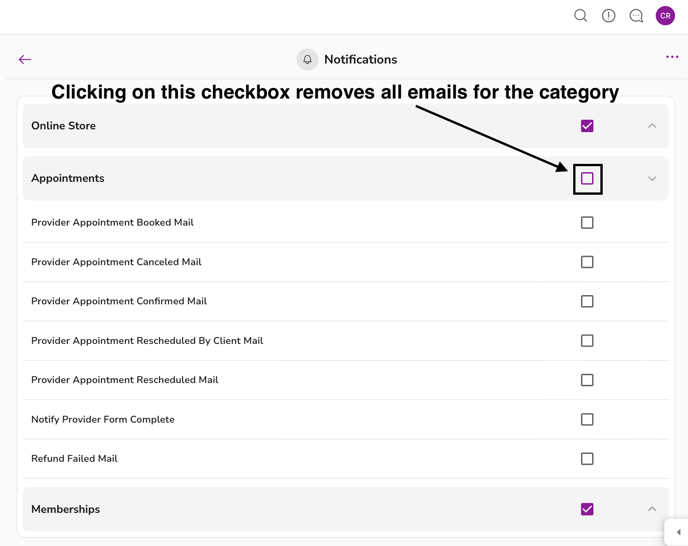688x546 pixels.
Task: Select the Notify Provider Form Complete row
Action: click(103, 420)
